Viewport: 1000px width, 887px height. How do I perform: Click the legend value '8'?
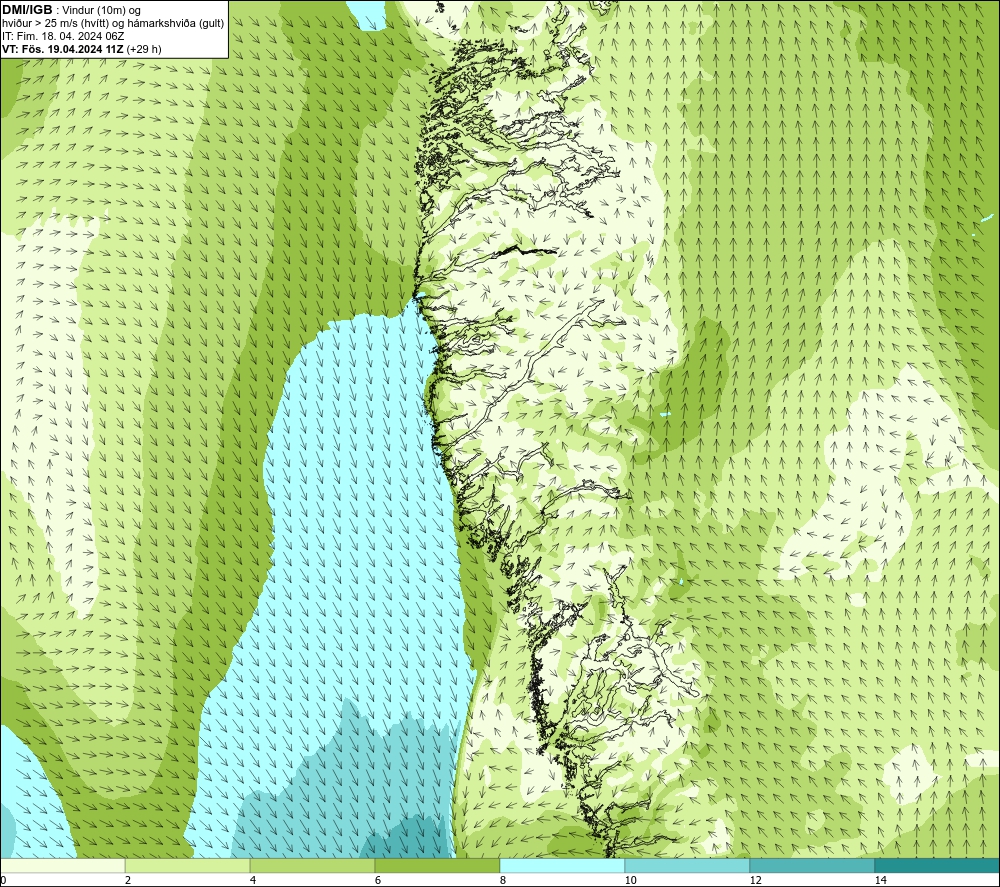pyautogui.click(x=503, y=881)
